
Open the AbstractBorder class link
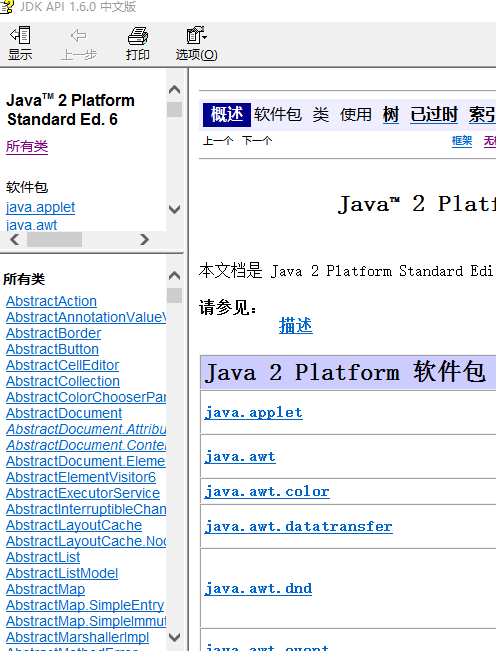point(54,333)
